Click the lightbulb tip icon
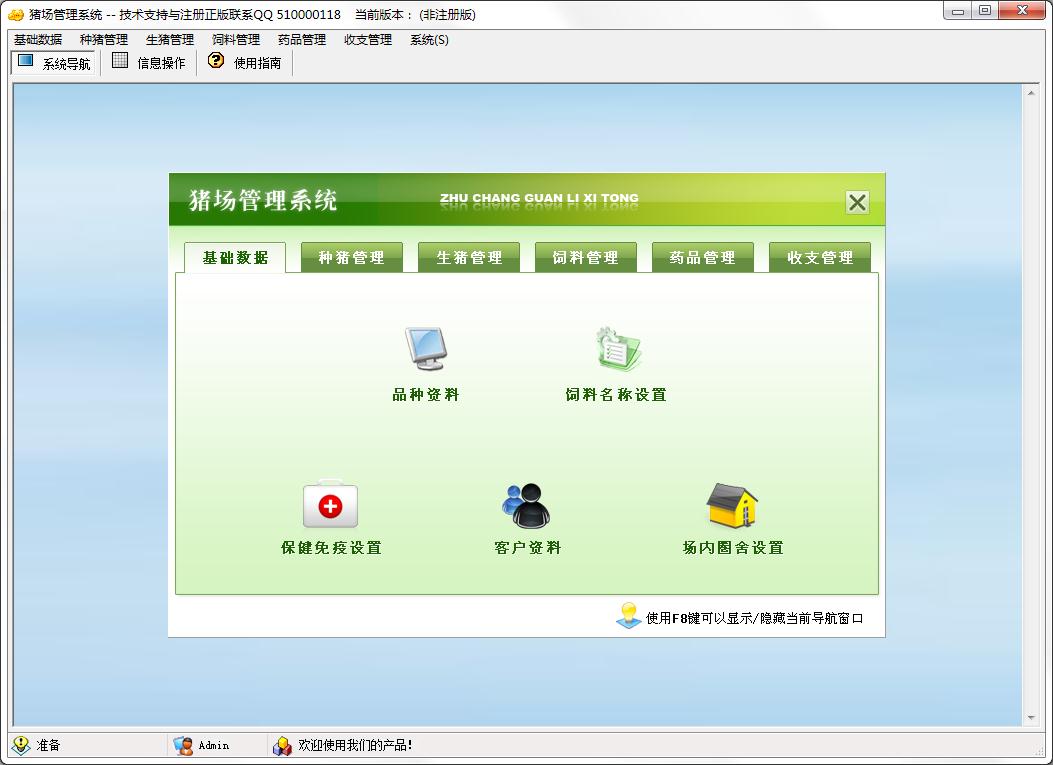 coord(629,615)
